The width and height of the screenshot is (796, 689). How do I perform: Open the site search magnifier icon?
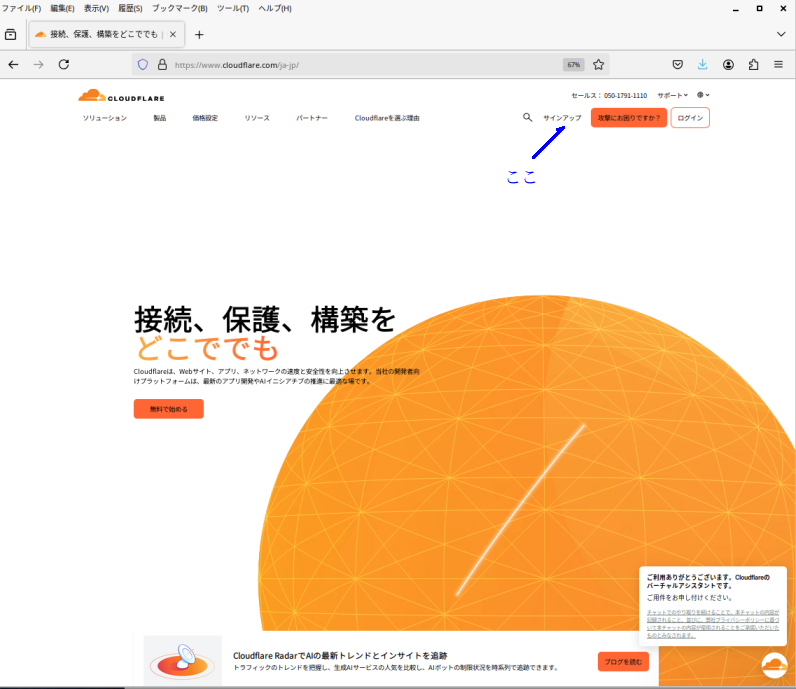click(527, 117)
